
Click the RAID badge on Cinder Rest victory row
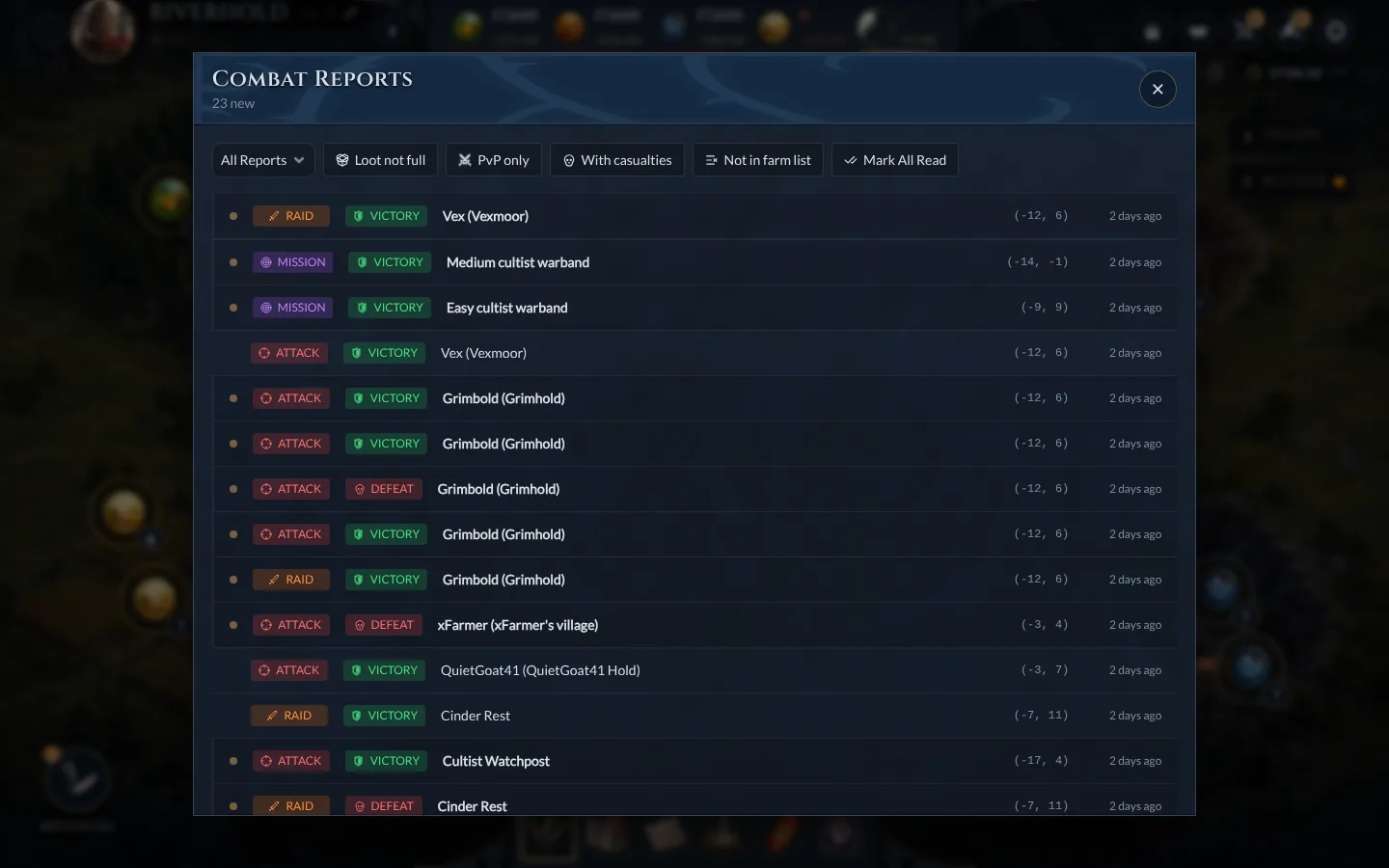289,716
